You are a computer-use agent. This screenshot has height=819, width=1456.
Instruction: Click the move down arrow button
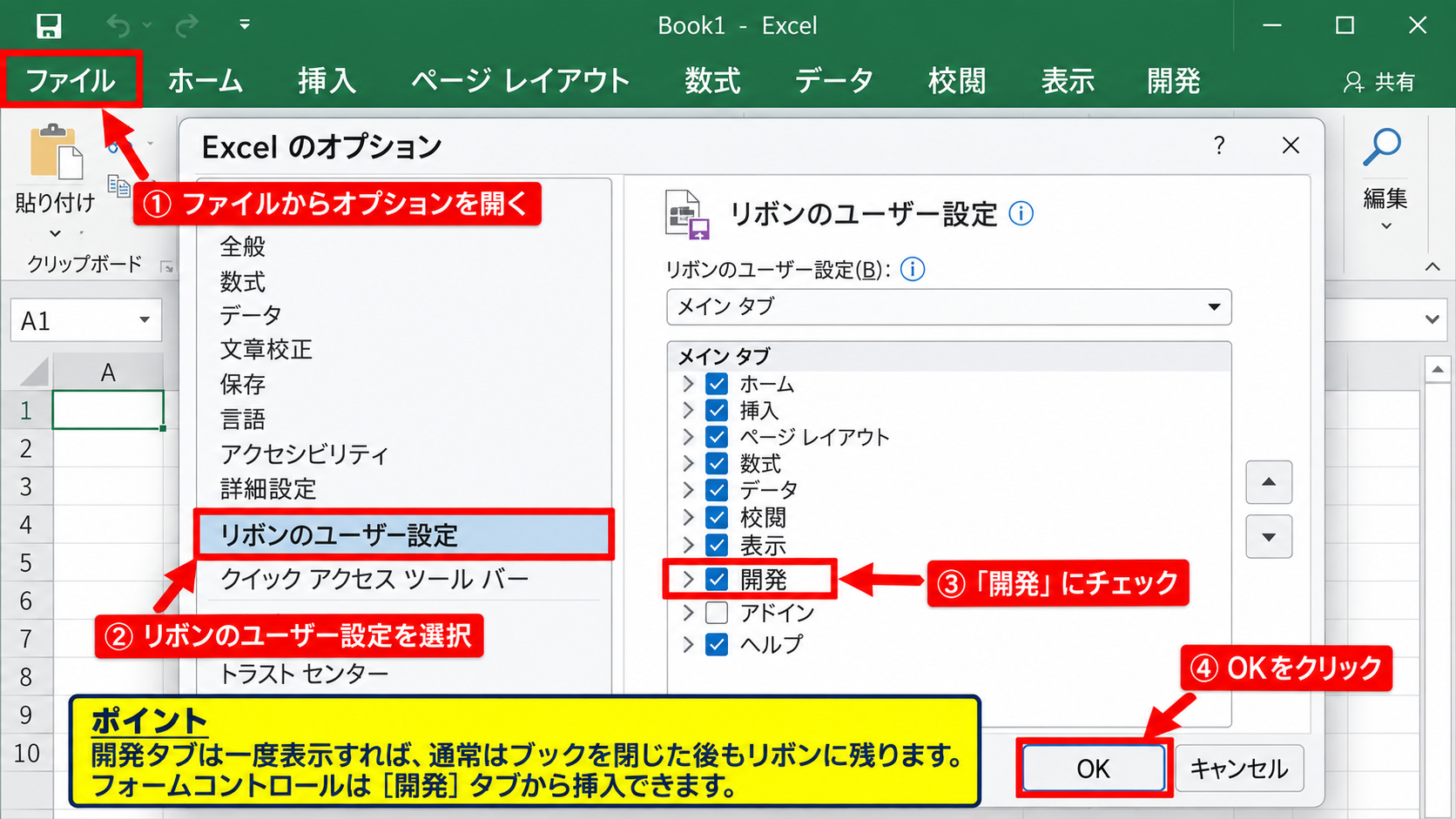pos(1269,536)
